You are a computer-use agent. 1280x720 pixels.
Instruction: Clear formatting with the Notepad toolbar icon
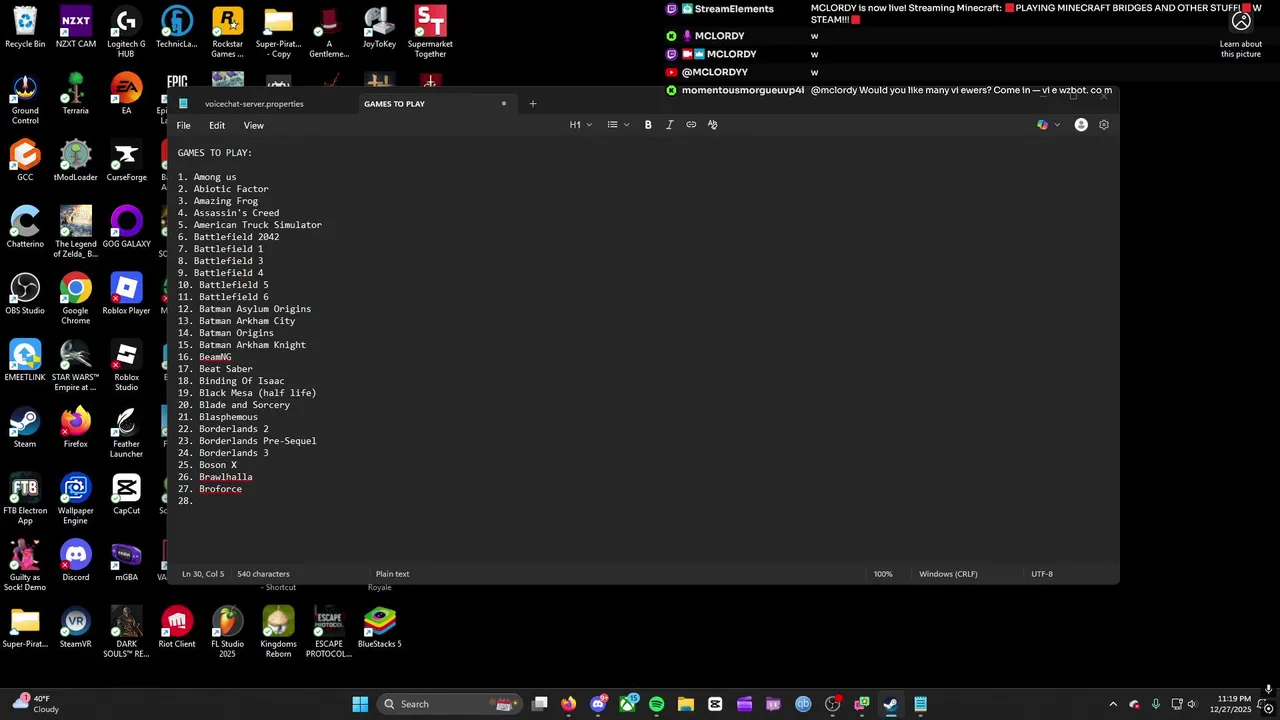712,125
